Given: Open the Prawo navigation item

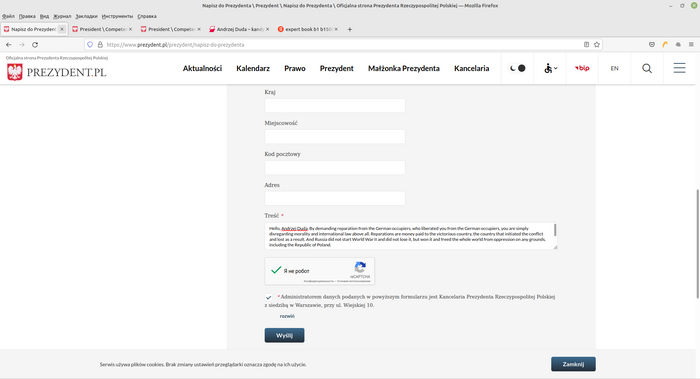Looking at the screenshot, I should coord(295,68).
